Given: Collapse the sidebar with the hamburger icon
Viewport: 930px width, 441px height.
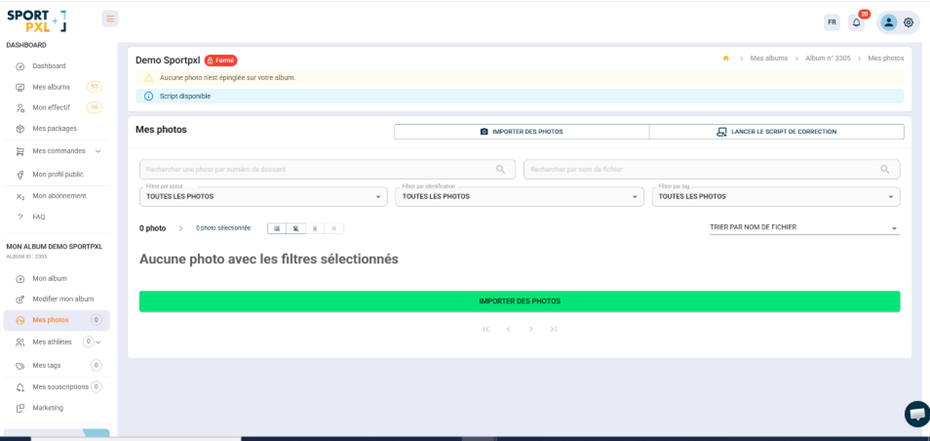Looking at the screenshot, I should [110, 19].
